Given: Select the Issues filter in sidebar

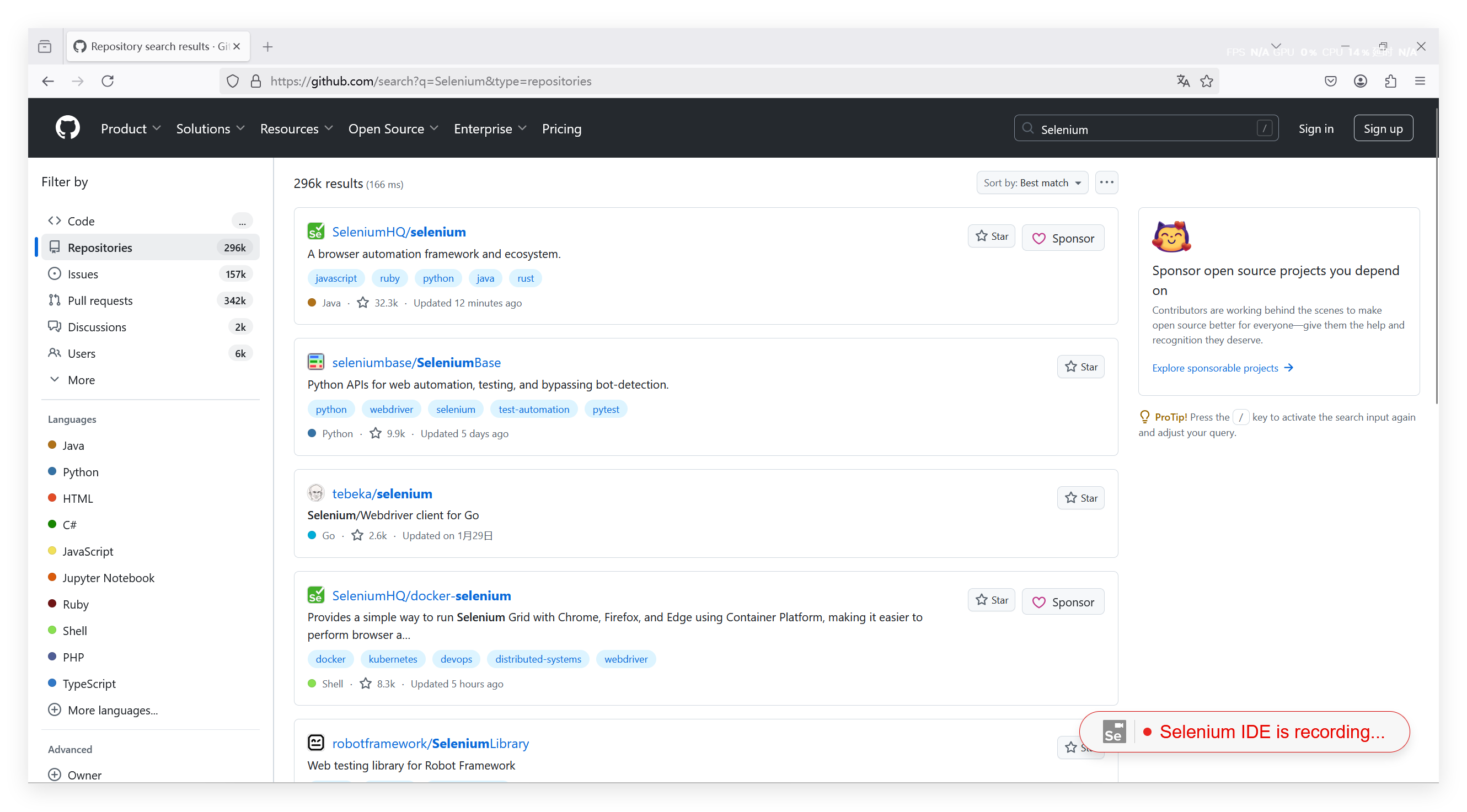Looking at the screenshot, I should (83, 274).
